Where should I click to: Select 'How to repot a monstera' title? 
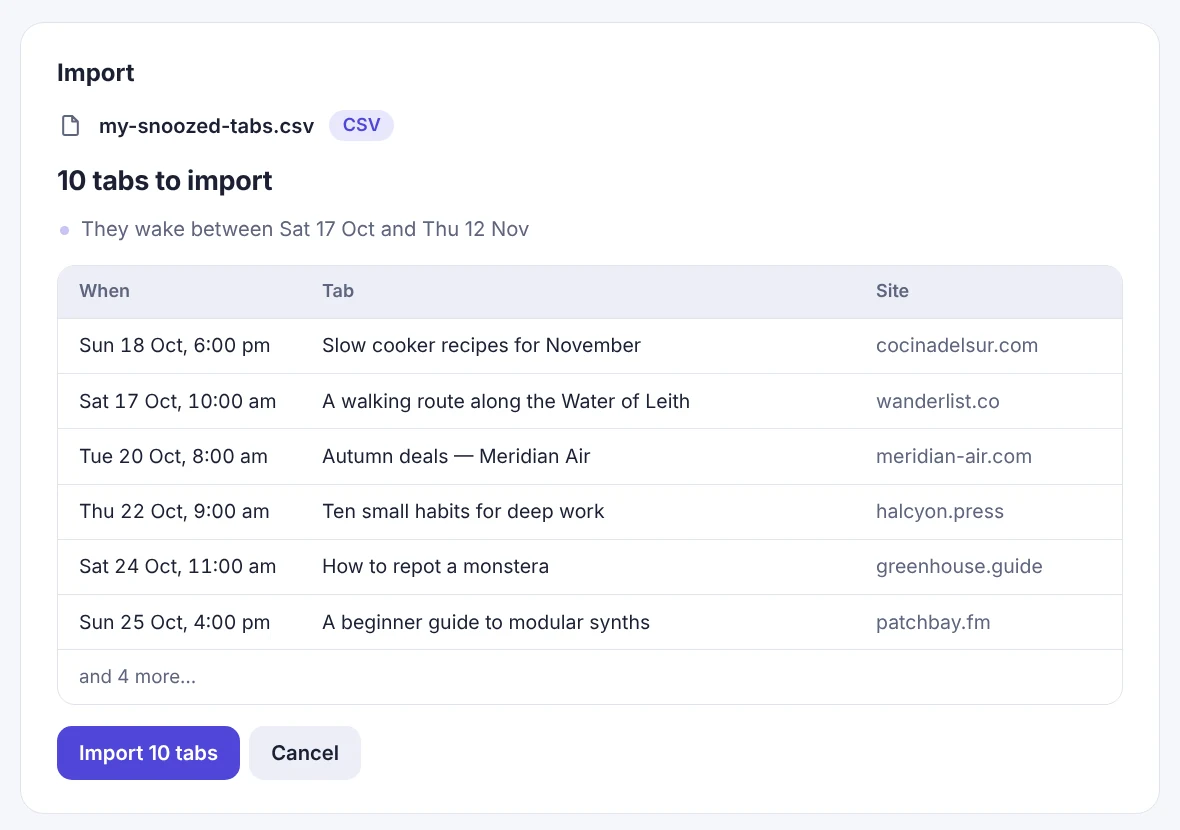click(436, 567)
